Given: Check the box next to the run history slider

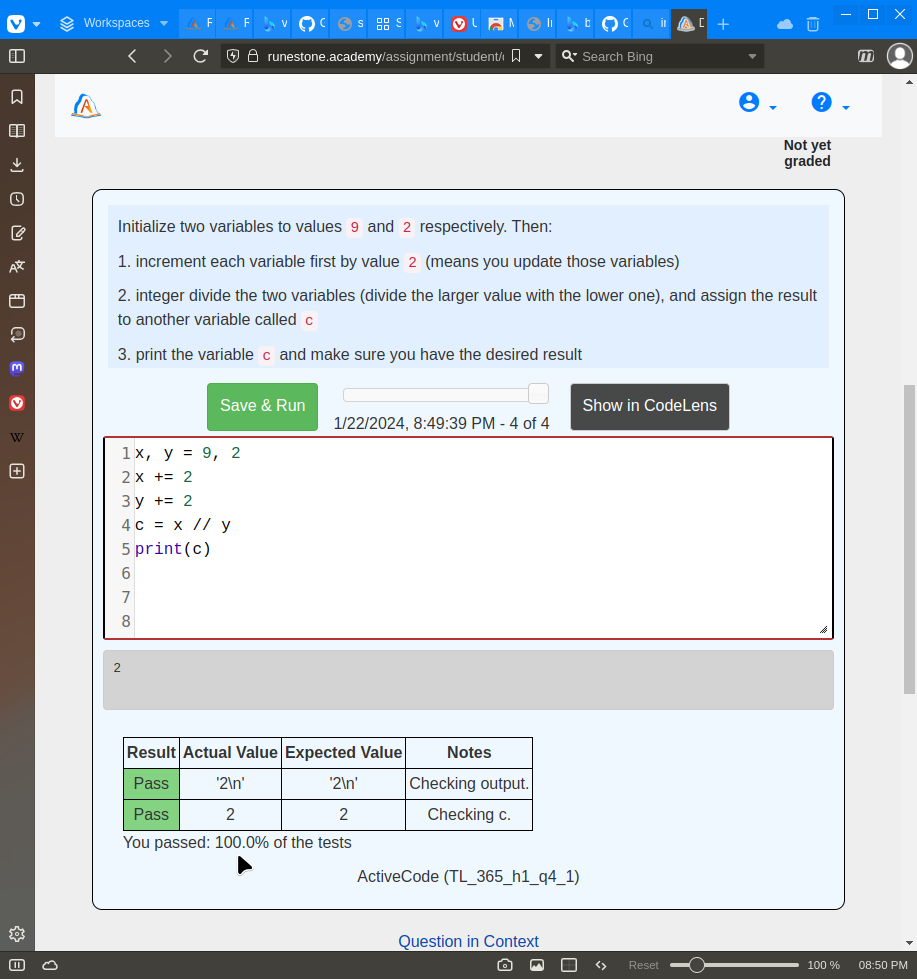Looking at the screenshot, I should (538, 393).
